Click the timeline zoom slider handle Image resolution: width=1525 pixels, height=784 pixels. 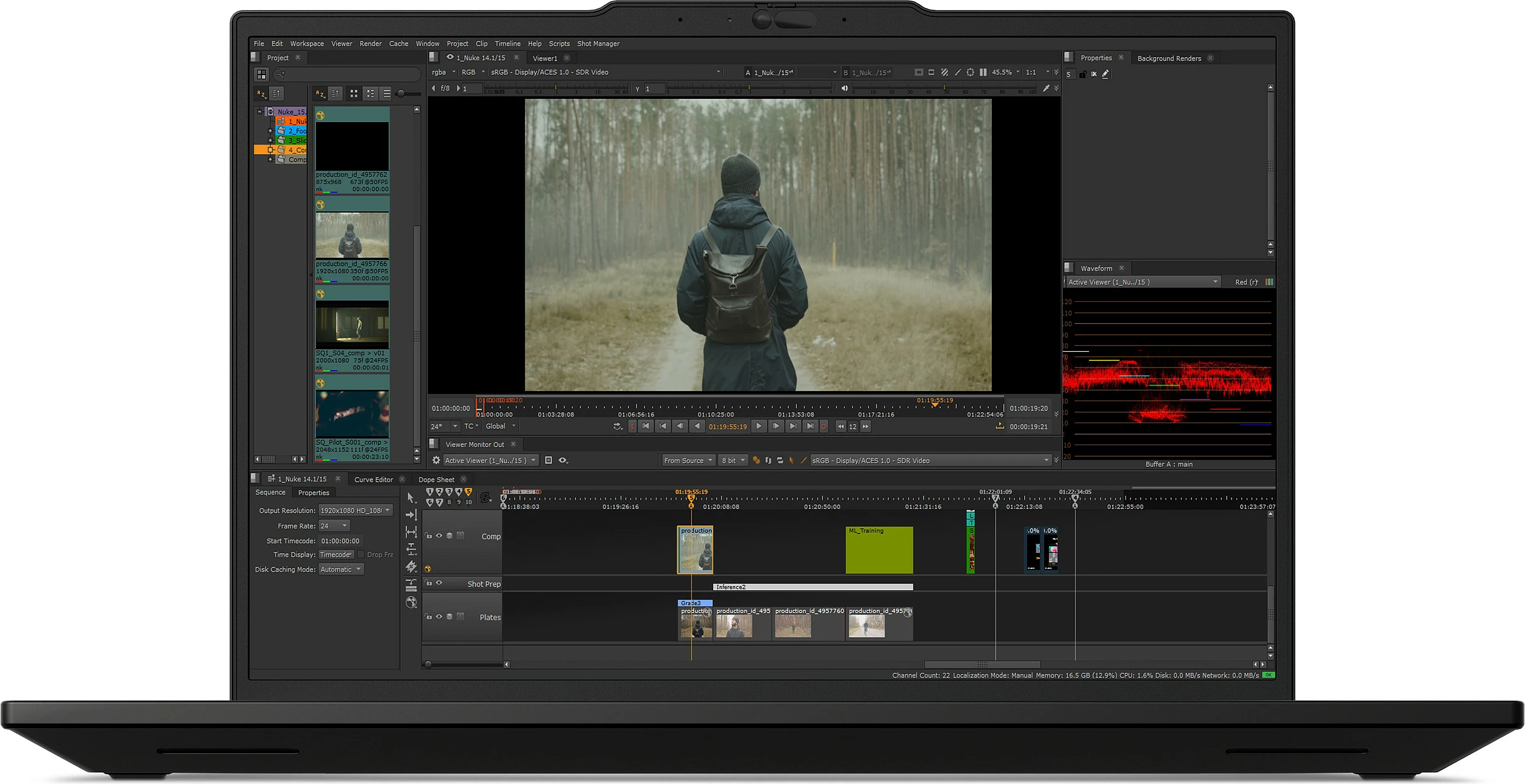(428, 665)
